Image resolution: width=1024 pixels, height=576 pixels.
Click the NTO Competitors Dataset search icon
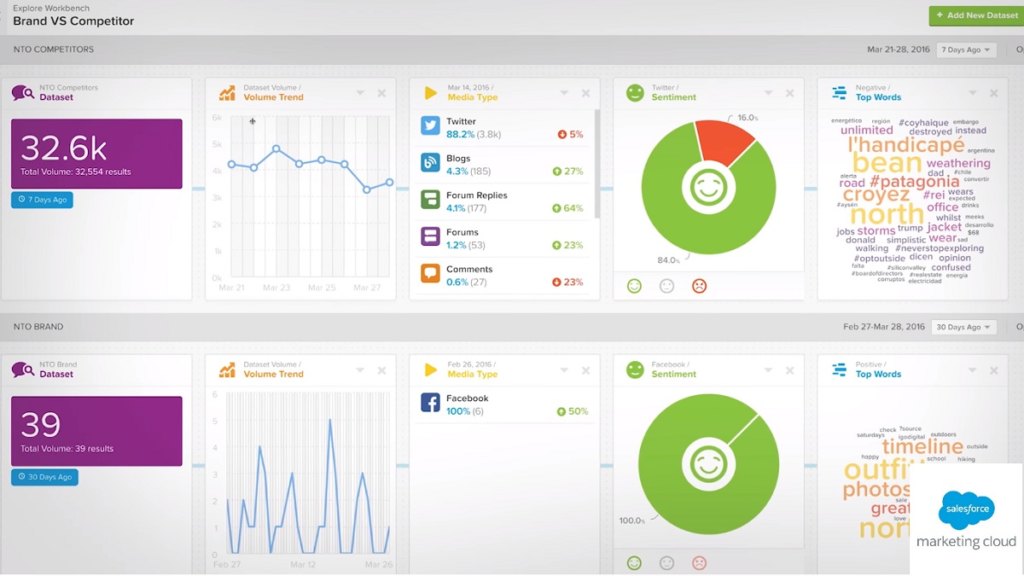point(23,93)
